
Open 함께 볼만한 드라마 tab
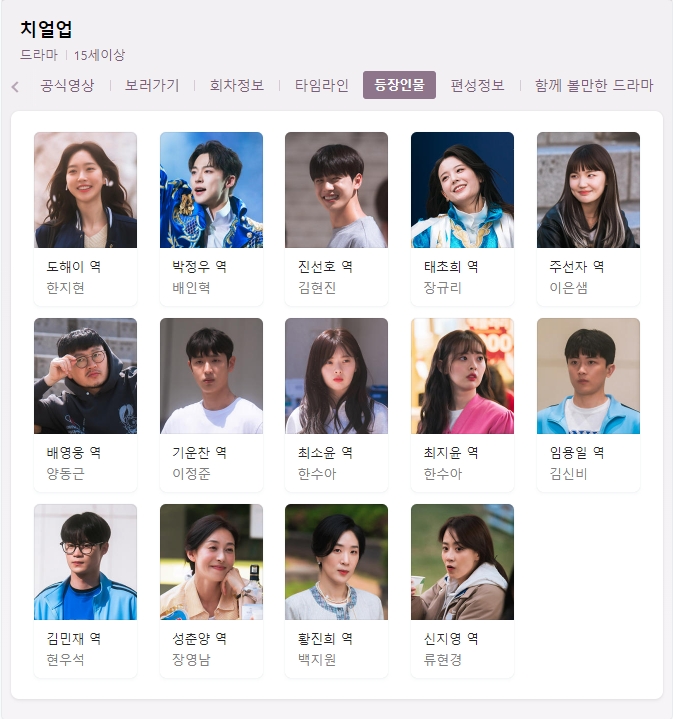pyautogui.click(x=594, y=85)
